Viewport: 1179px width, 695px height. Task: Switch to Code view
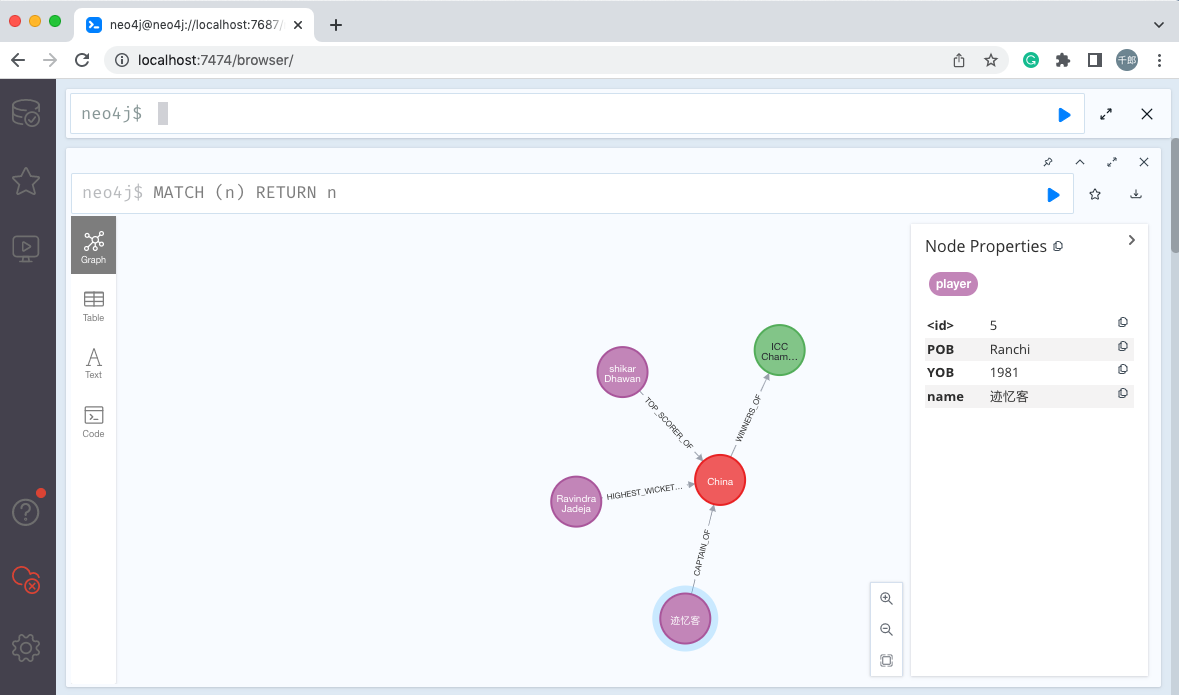click(93, 421)
